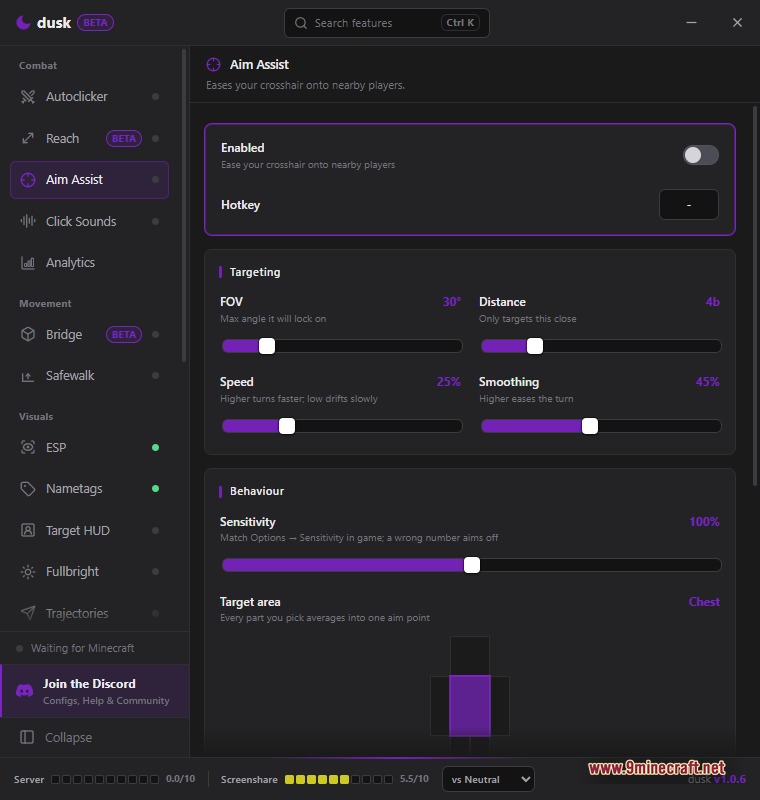Open the Reach section
The width and height of the screenshot is (760, 800).
click(89, 138)
